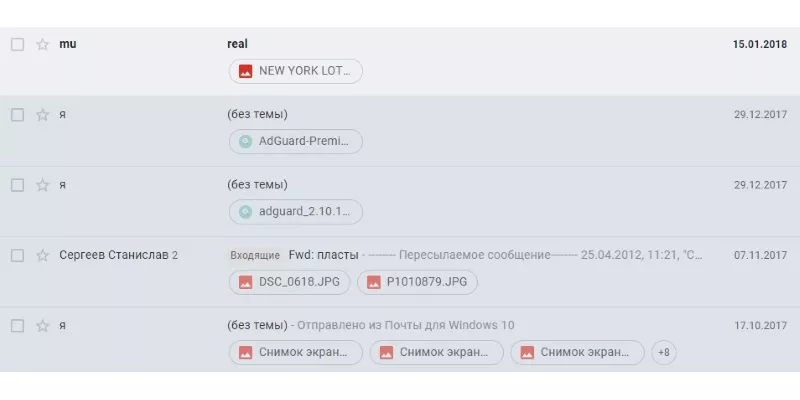Star the 17.10.2017 email from я

pos(42,325)
